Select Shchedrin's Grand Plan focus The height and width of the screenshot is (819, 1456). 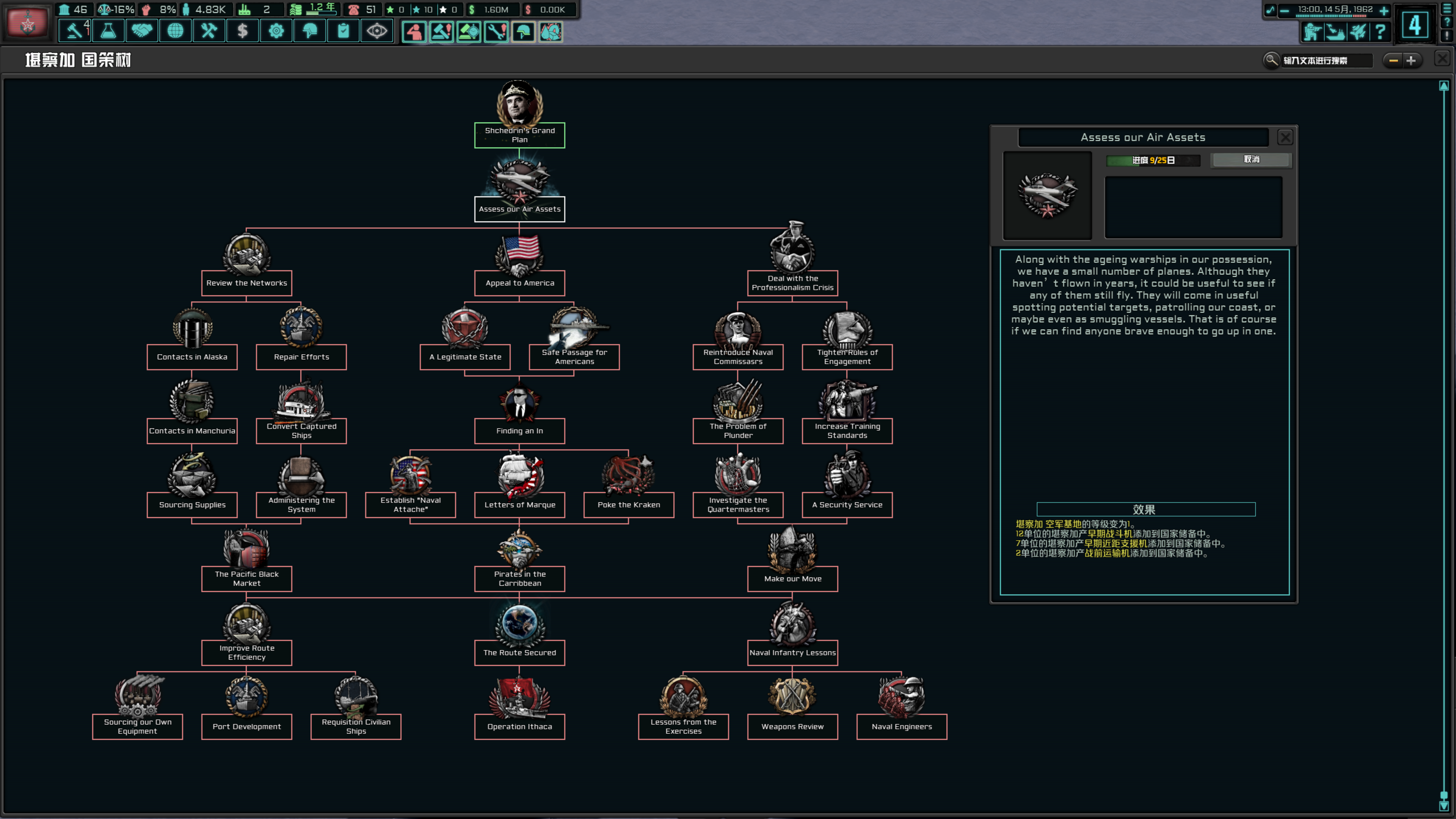click(519, 135)
